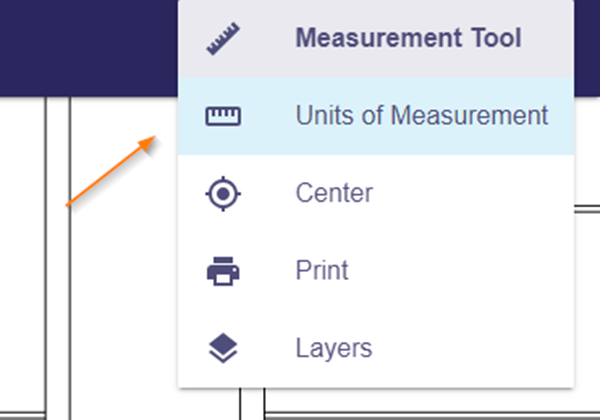Viewport: 600px width, 420px height.
Task: Click the printer icon
Action: click(x=223, y=271)
